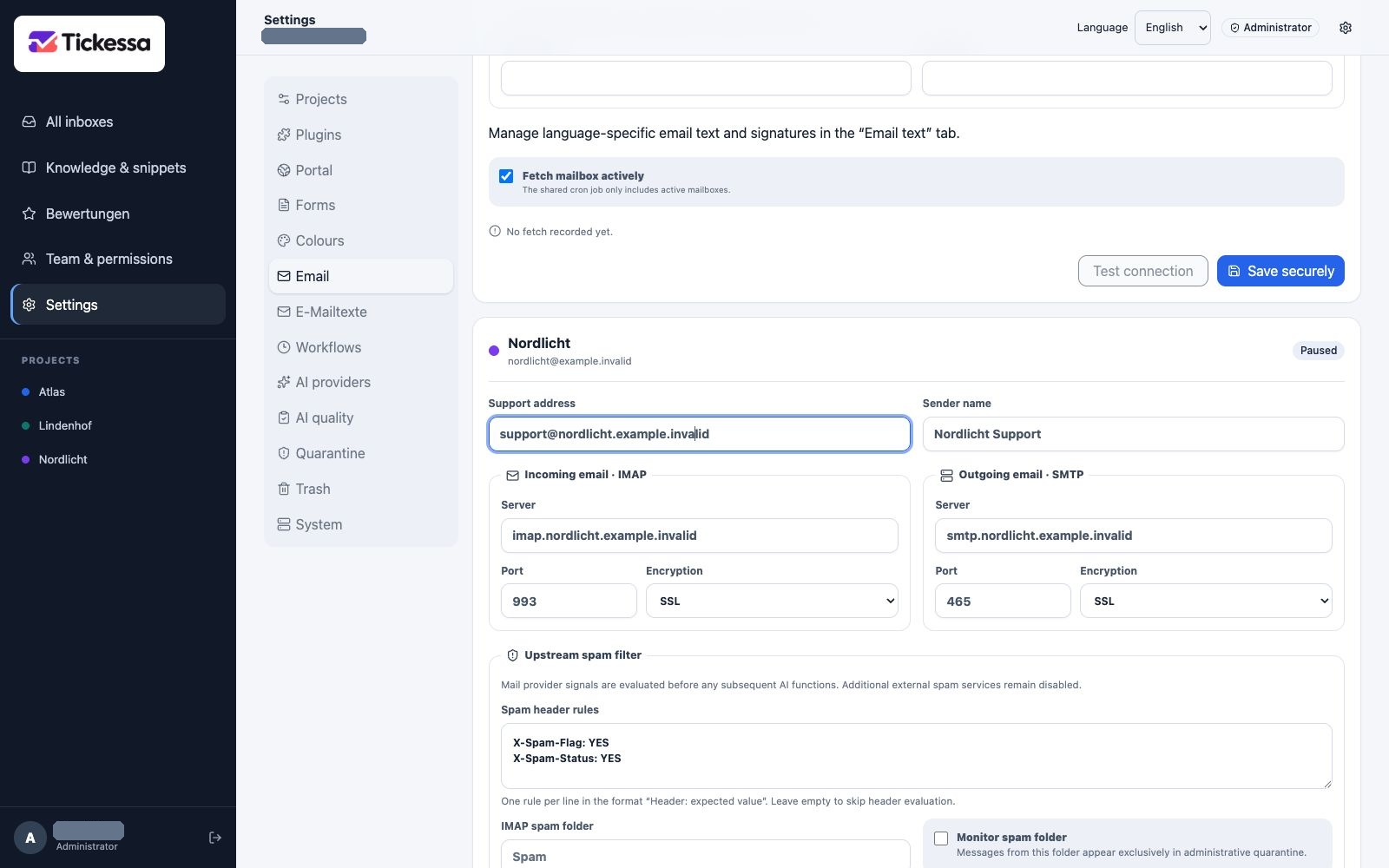Click the Colours palette icon
The height and width of the screenshot is (868, 1389).
click(284, 240)
